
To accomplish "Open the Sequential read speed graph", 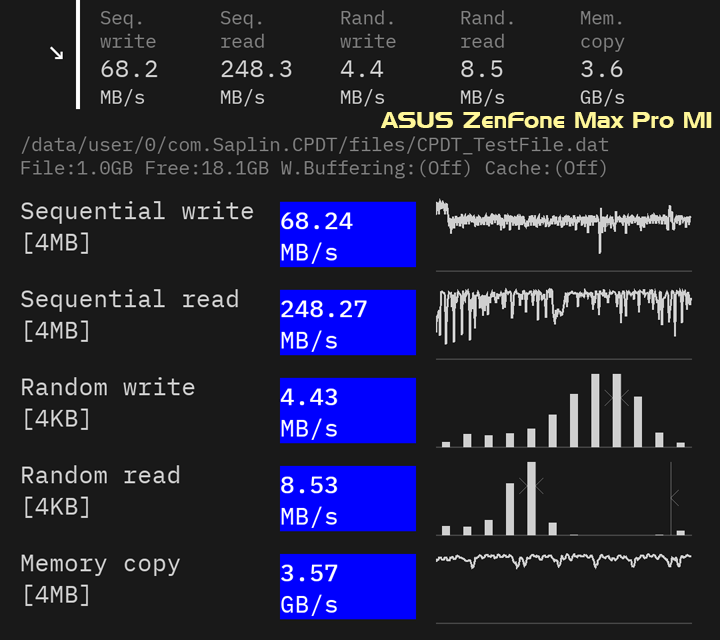I will pyautogui.click(x=564, y=323).
